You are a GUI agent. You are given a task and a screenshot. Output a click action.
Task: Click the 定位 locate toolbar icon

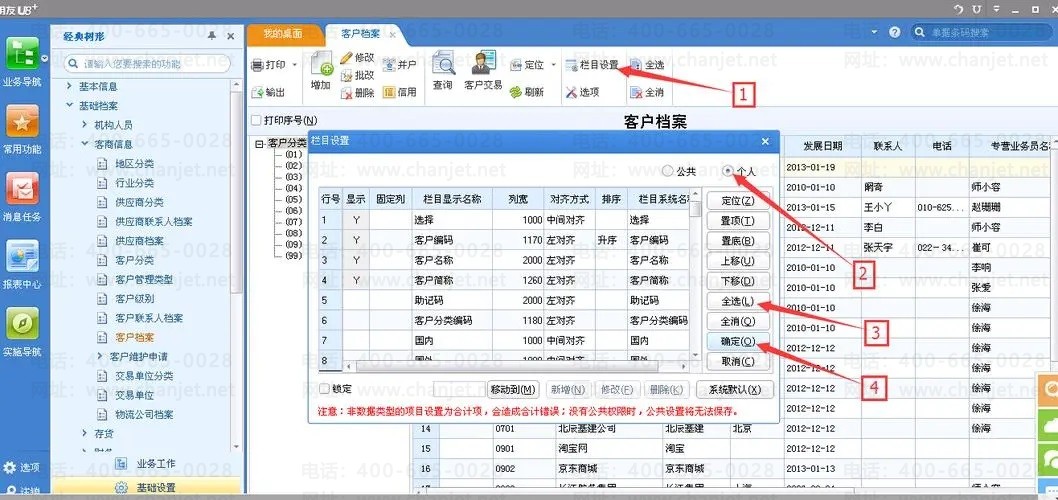516,65
